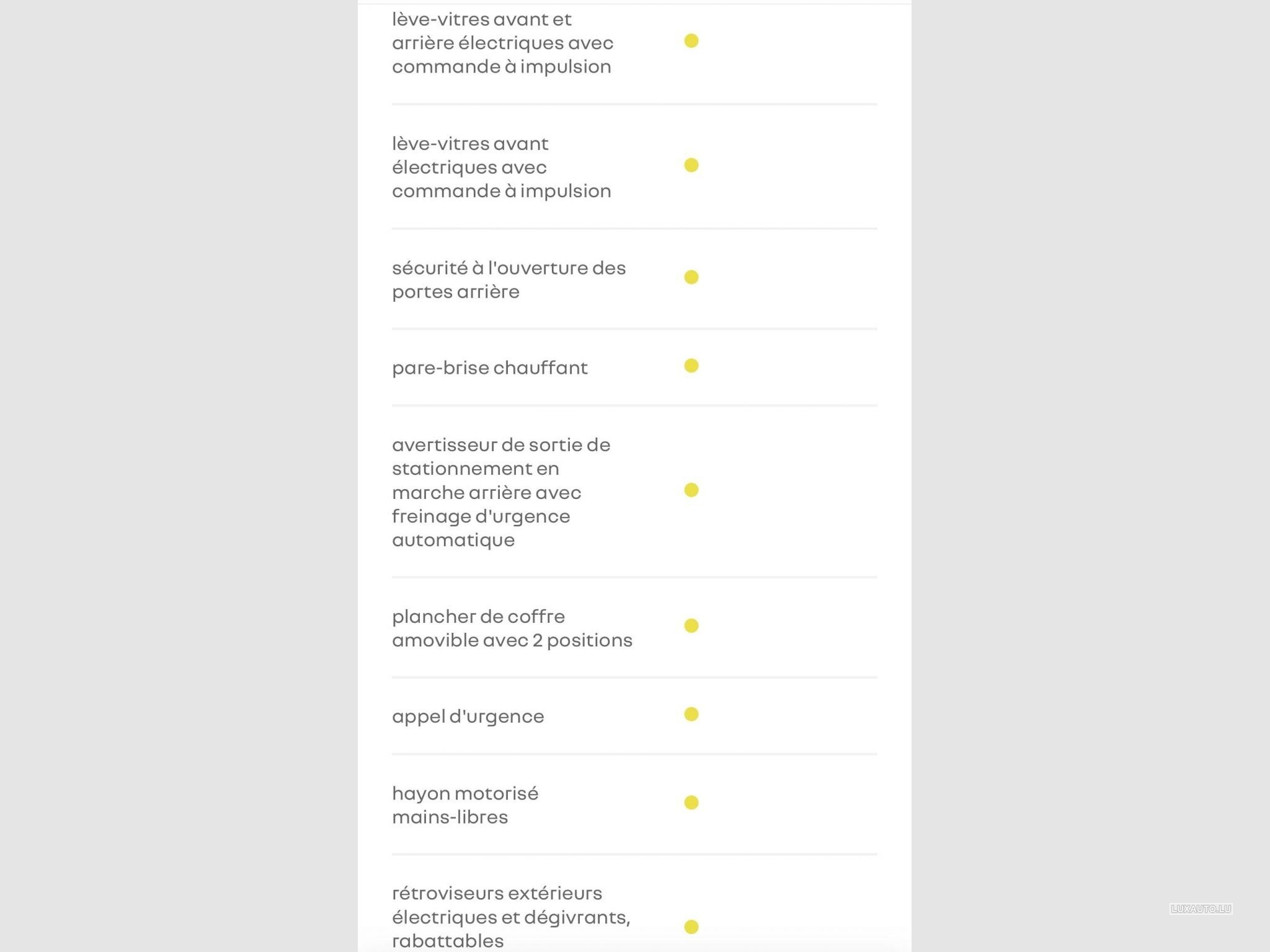The height and width of the screenshot is (952, 1270).
Task: Select the lève-vitres avant électriques label
Action: 501,167
